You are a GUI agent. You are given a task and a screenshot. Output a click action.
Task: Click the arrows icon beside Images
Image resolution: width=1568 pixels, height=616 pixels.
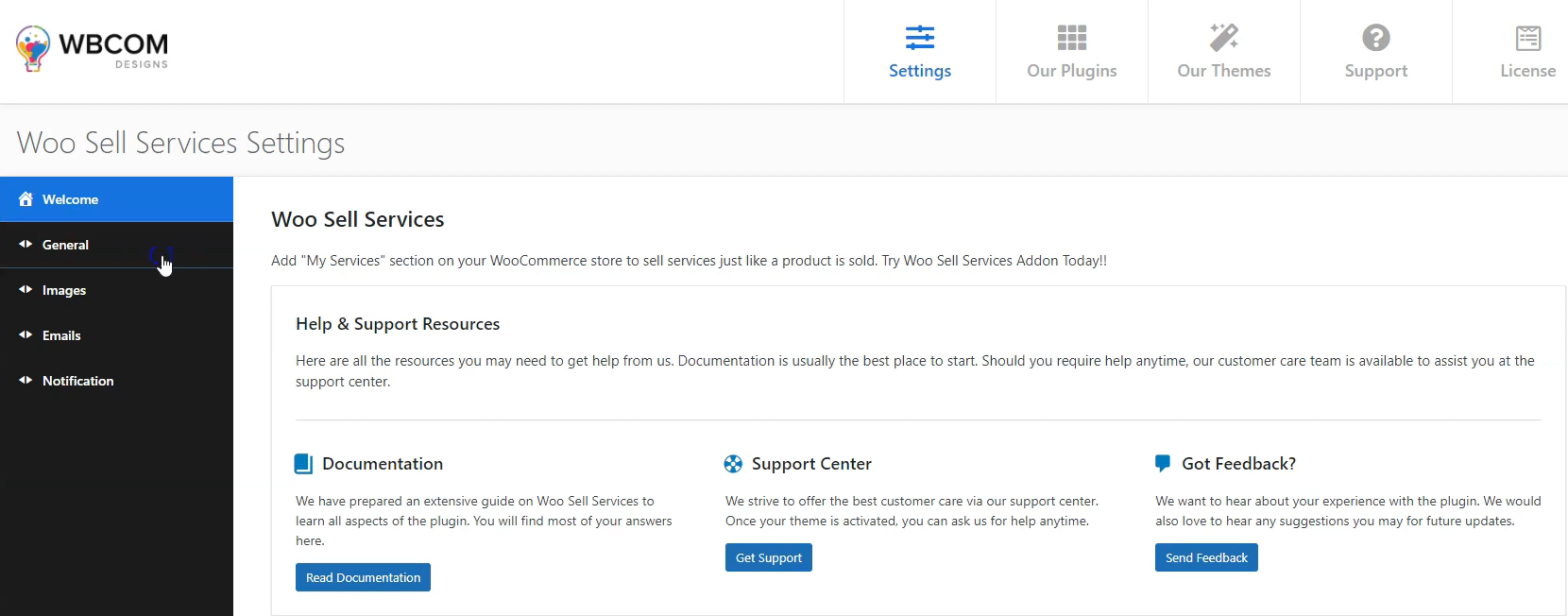[x=26, y=289]
